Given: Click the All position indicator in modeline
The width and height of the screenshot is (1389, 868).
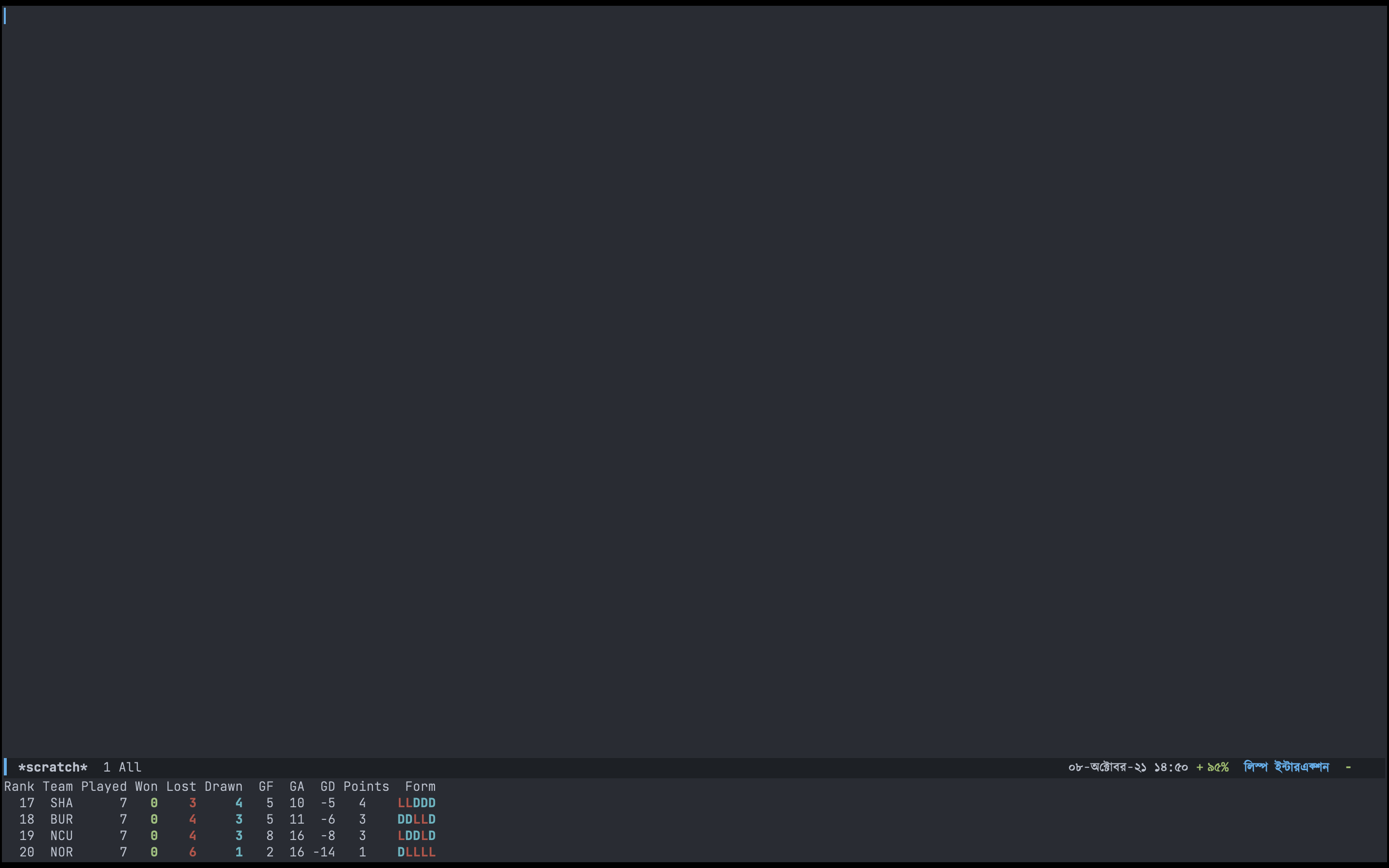Looking at the screenshot, I should tap(130, 767).
